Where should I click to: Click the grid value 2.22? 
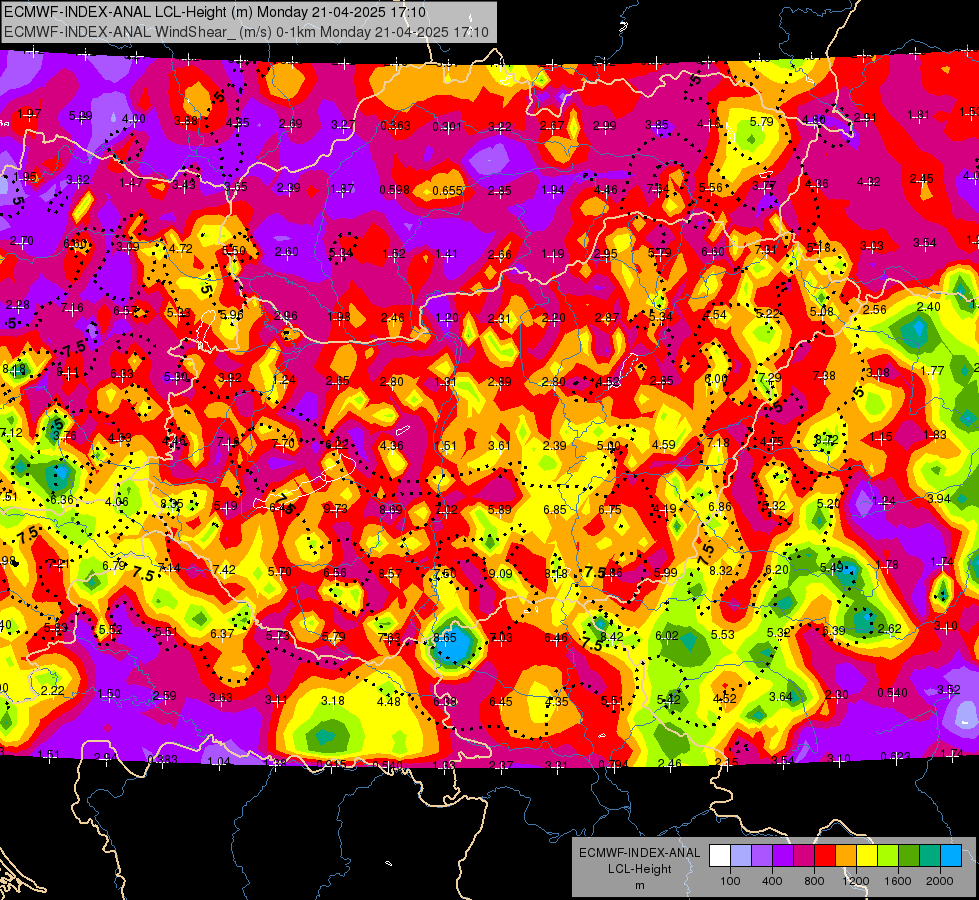[x=52, y=690]
